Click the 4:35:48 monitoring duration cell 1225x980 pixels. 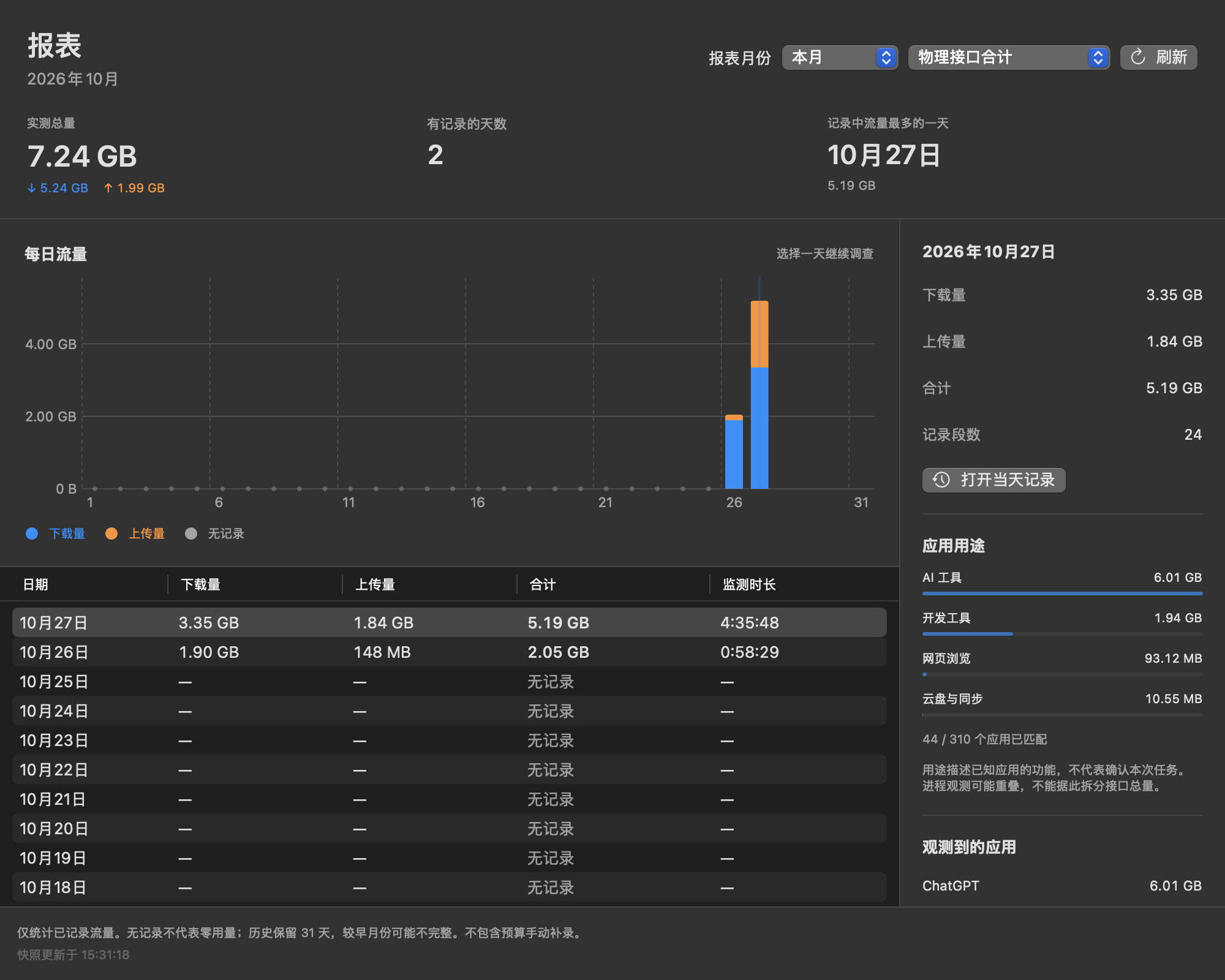(750, 623)
